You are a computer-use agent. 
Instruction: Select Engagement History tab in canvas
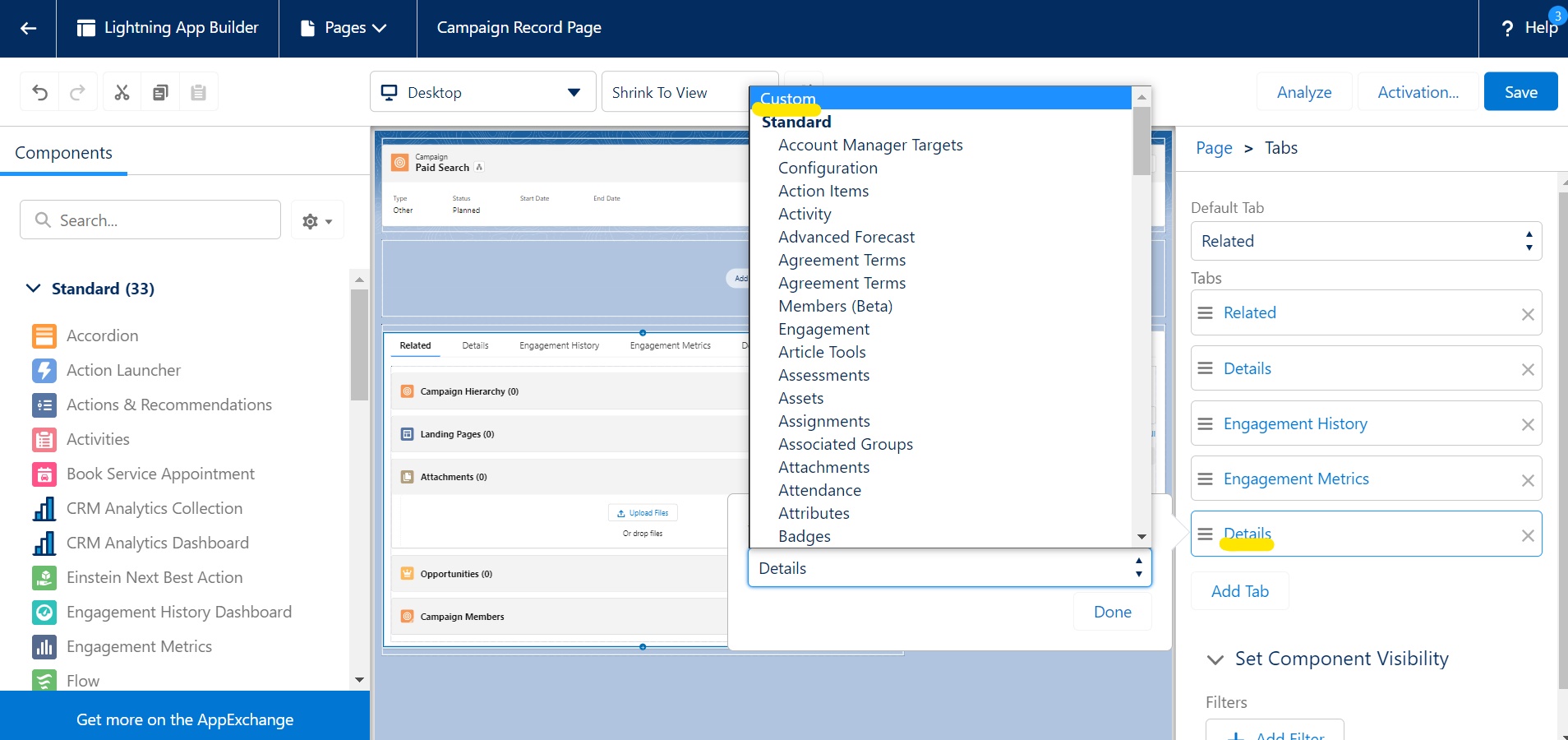point(559,345)
